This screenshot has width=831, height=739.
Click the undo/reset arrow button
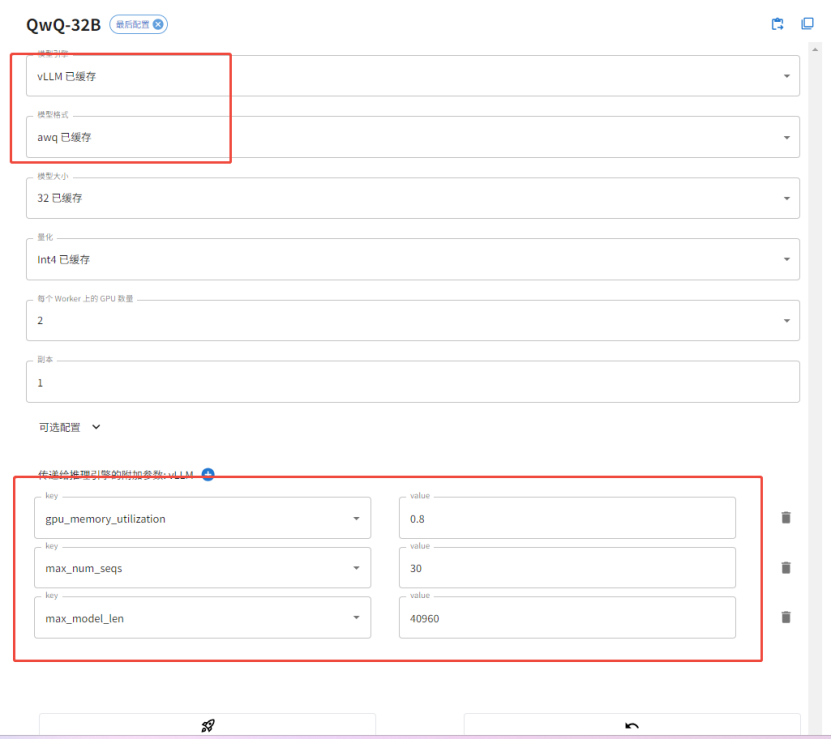(632, 725)
